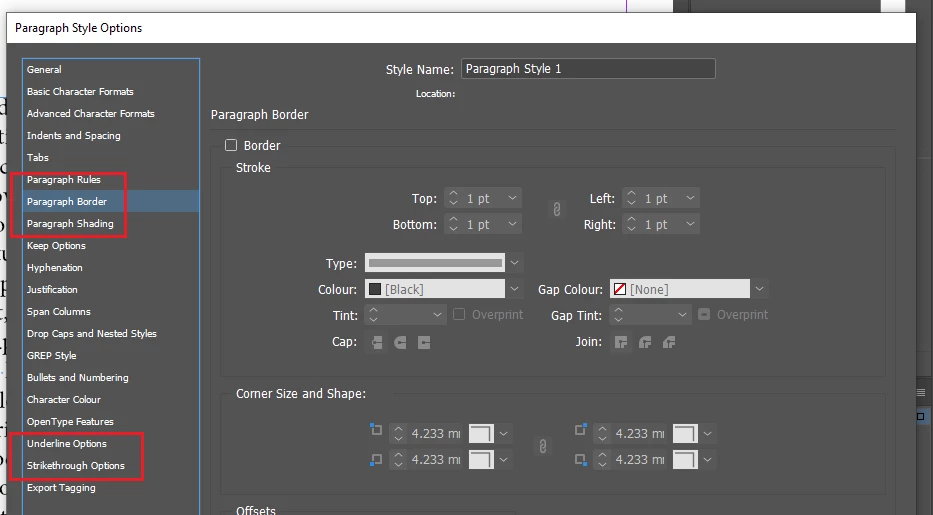Select the round cap icon
933x515 pixels.
(400, 343)
